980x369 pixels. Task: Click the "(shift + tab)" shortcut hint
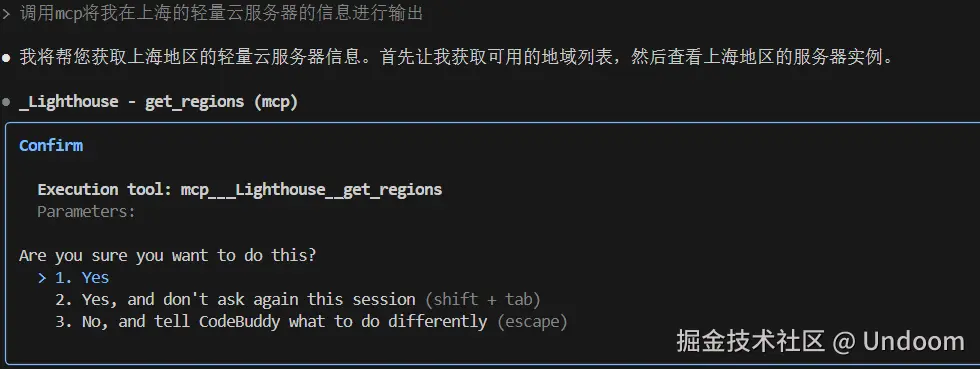pyautogui.click(x=482, y=300)
